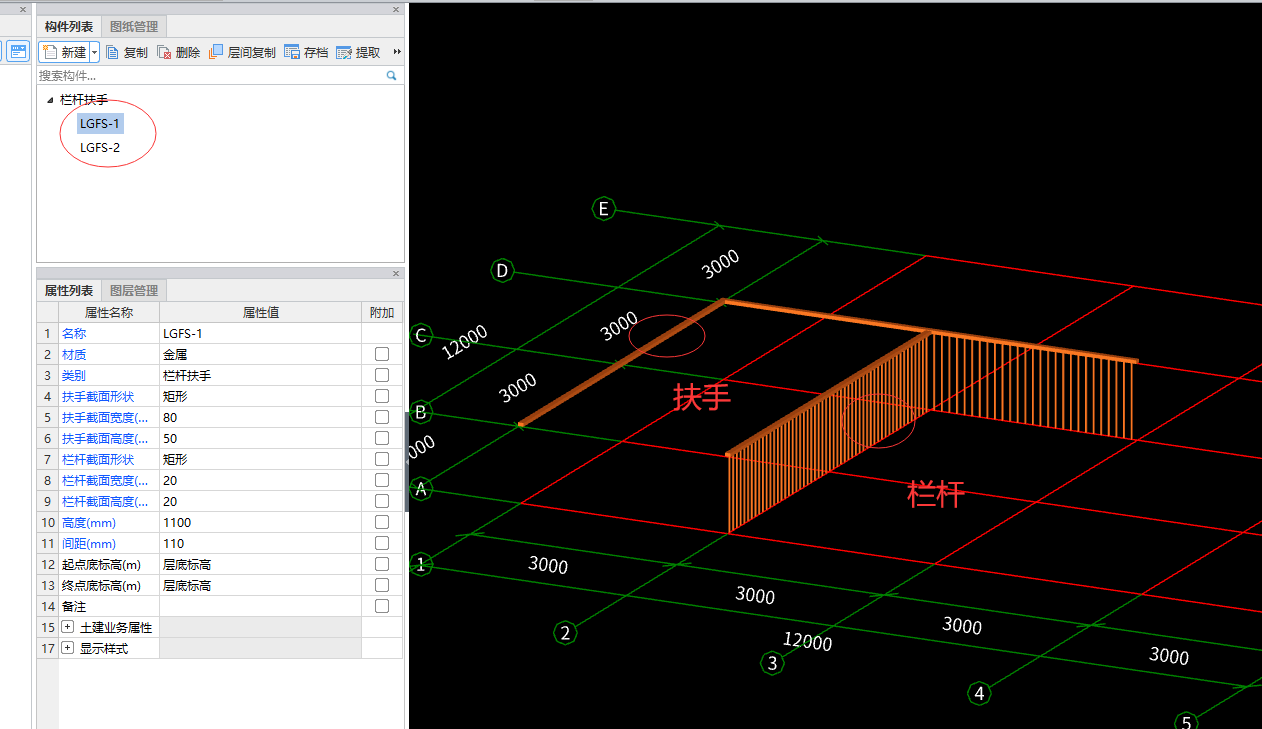Click the 终点底标高 value 层底标高
This screenshot has width=1262, height=729.
tap(260, 585)
